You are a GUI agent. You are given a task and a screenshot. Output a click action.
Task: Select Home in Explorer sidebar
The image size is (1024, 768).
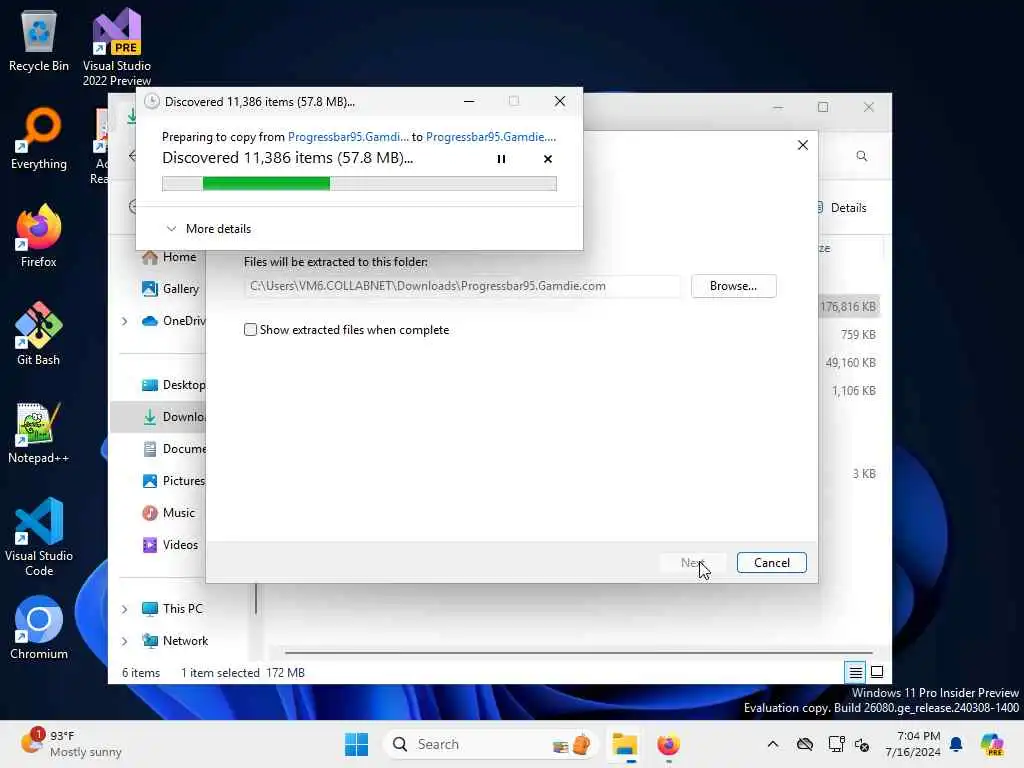171,257
